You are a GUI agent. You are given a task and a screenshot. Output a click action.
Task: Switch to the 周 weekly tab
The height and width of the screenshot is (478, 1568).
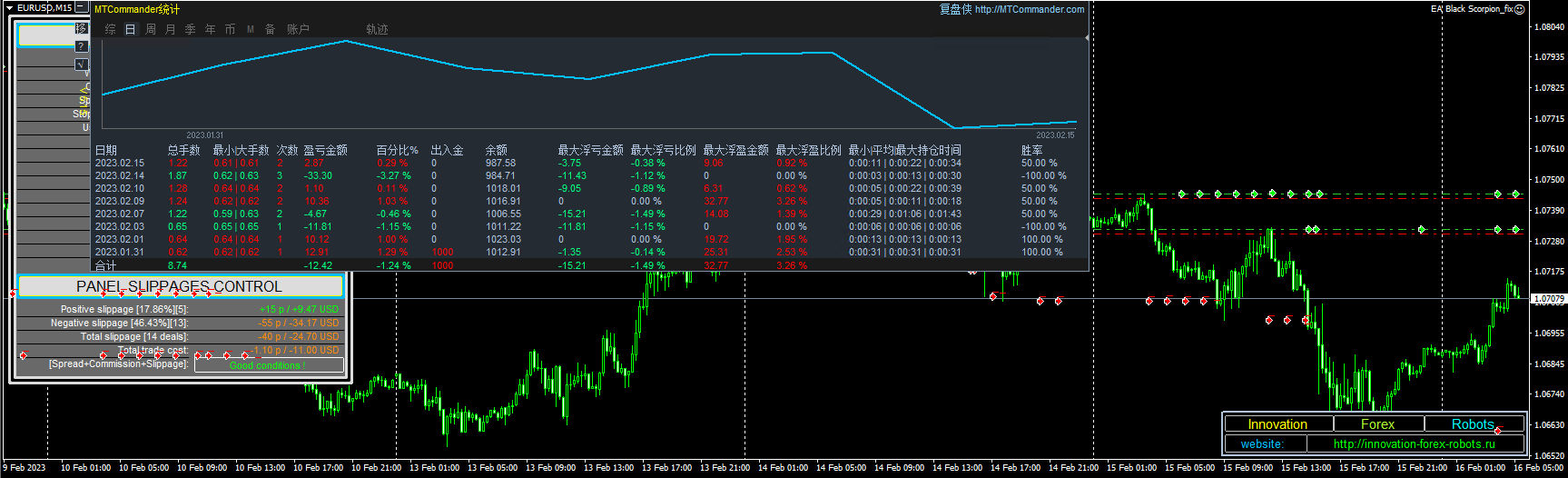point(151,29)
